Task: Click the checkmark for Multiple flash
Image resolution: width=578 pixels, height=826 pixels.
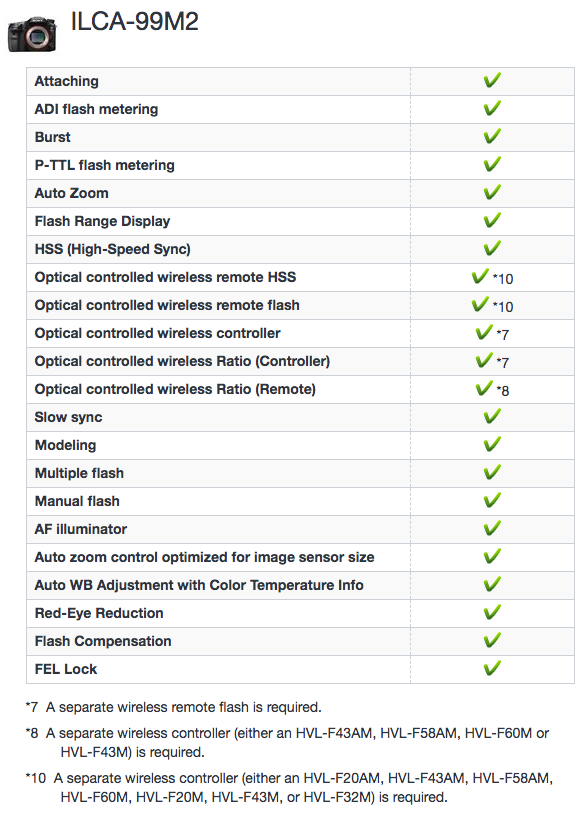Action: pyautogui.click(x=492, y=471)
